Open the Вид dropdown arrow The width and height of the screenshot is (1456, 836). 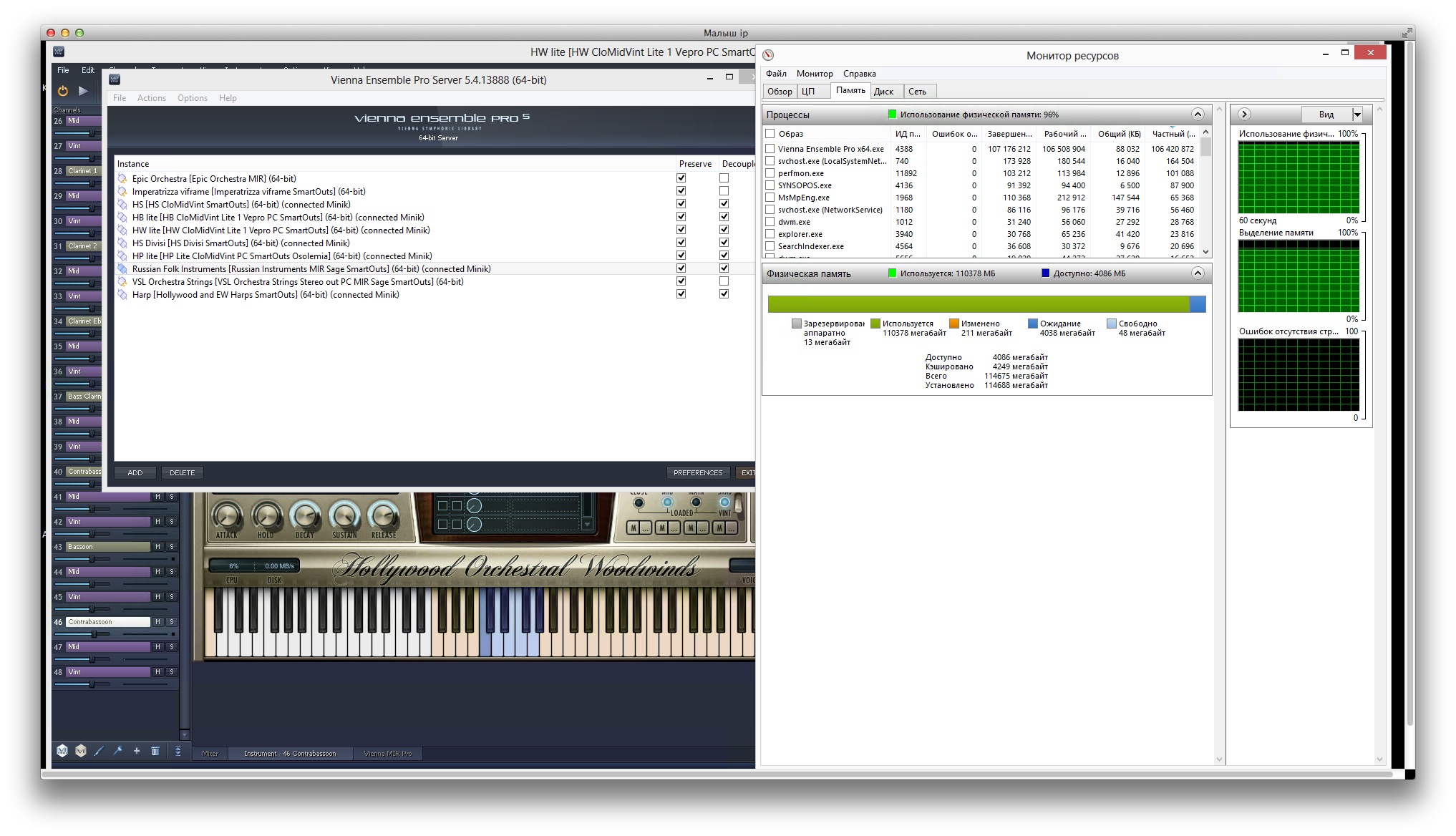pyautogui.click(x=1356, y=115)
